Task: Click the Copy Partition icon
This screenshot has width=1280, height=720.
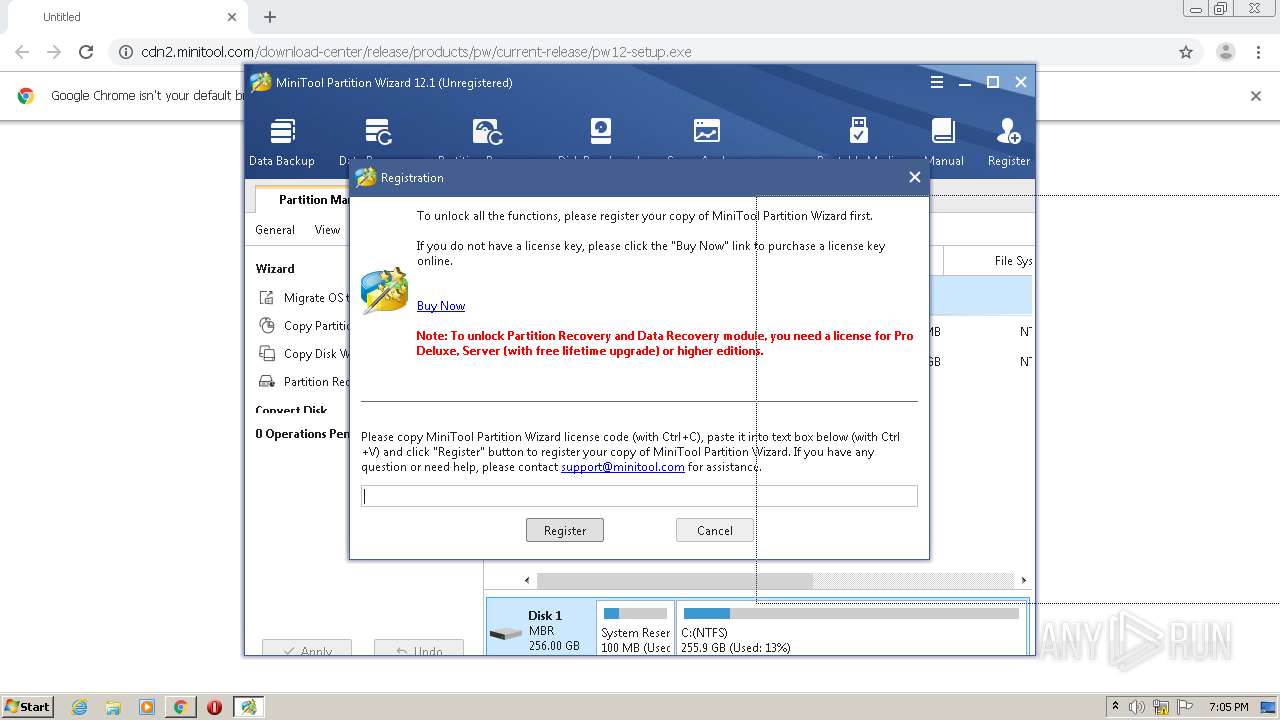Action: (x=267, y=325)
